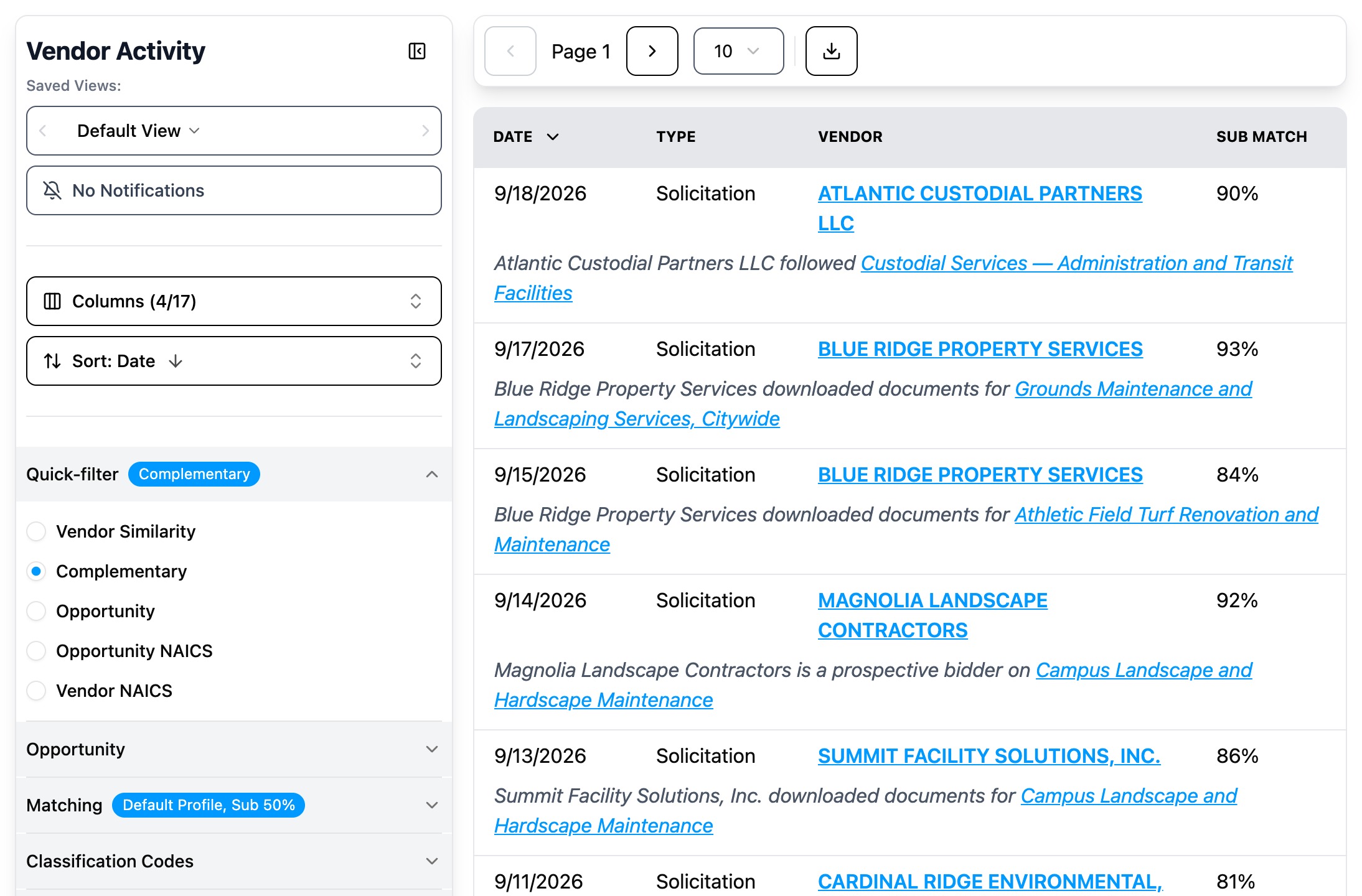Toggle the Date column sort arrow
This screenshot has height=896, width=1362.
[553, 137]
